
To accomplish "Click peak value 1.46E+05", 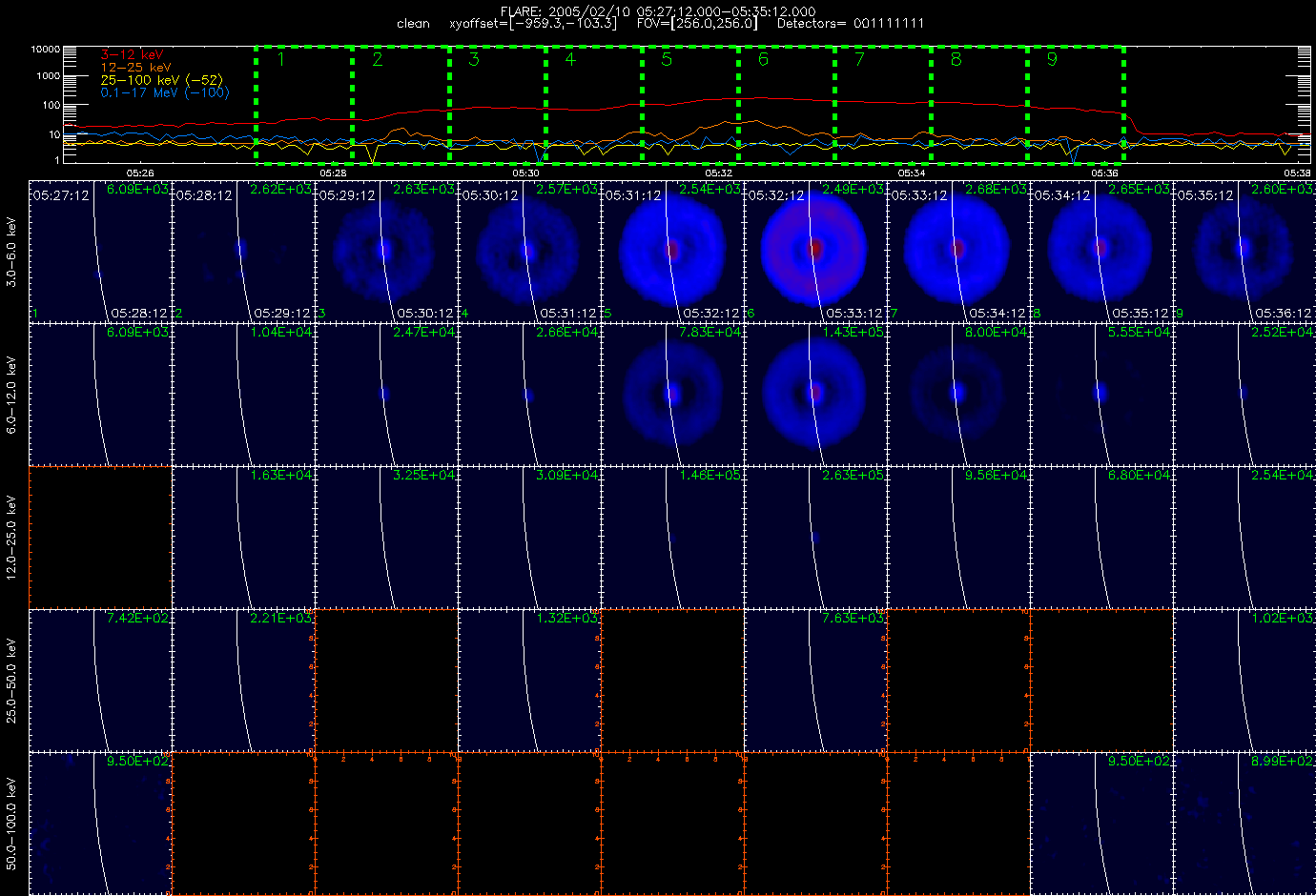I will pyautogui.click(x=709, y=476).
